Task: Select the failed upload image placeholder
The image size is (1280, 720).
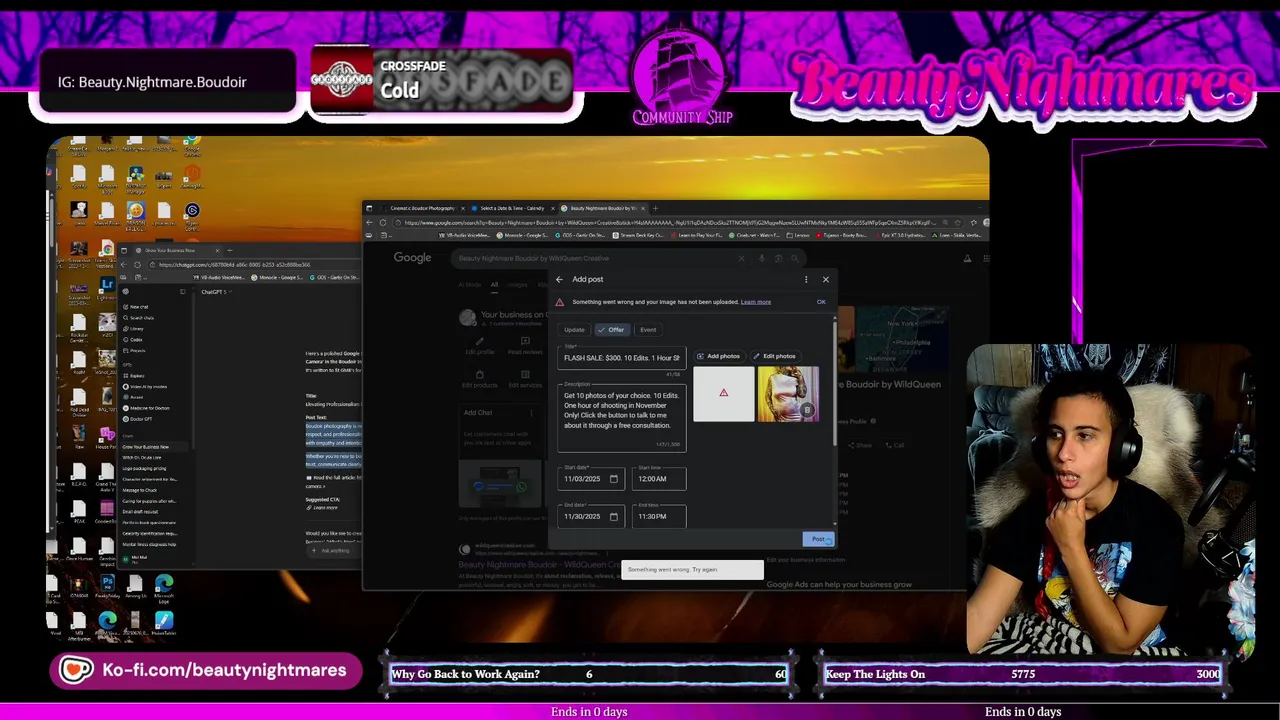Action: [x=723, y=393]
